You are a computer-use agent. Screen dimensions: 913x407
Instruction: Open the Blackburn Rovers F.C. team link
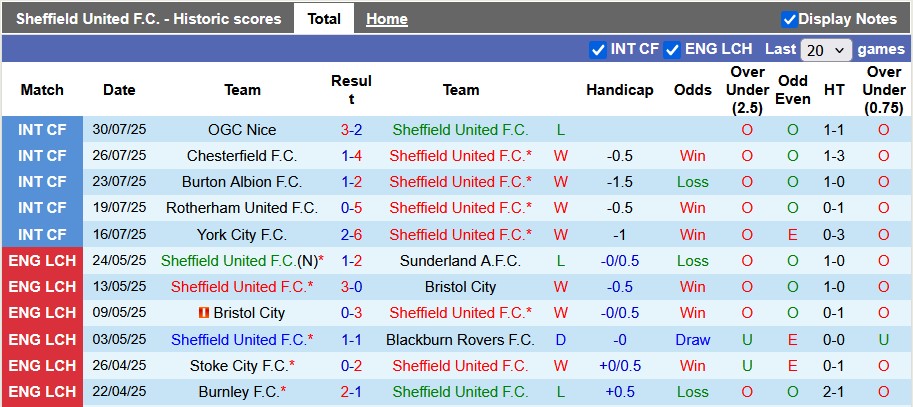(460, 339)
